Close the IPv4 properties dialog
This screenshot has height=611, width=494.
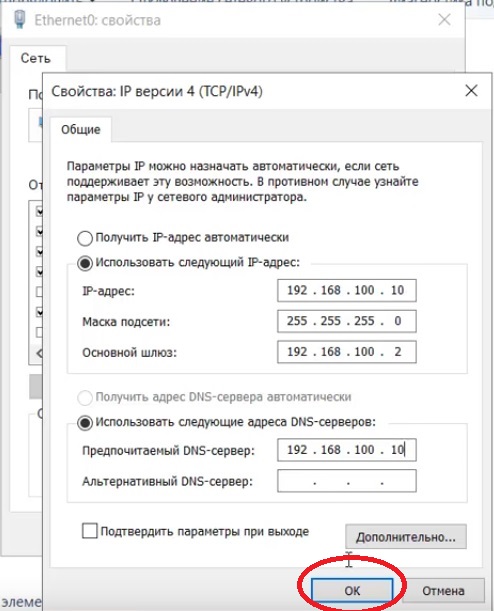click(471, 91)
